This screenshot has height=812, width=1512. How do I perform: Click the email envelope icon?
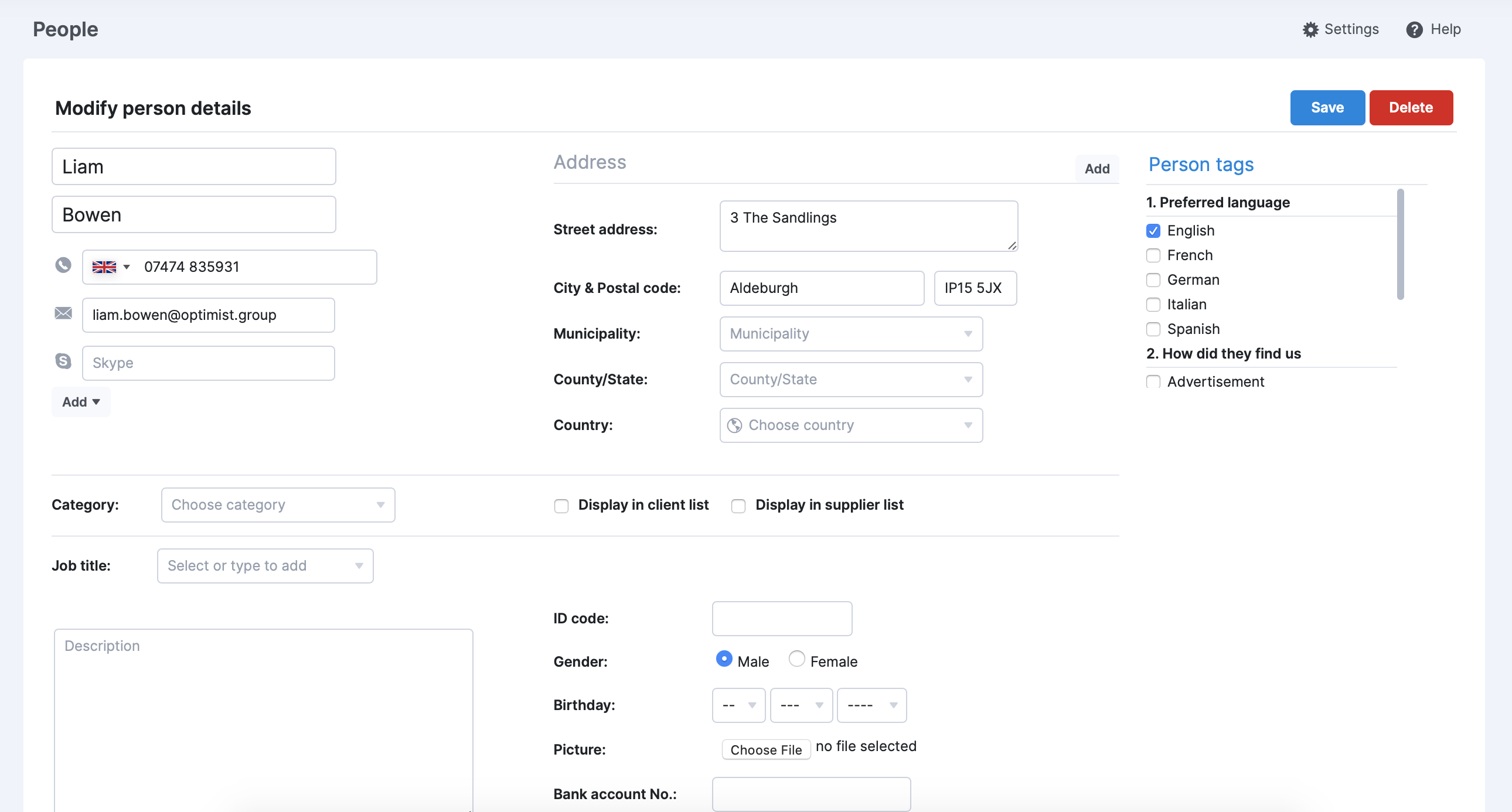pos(63,313)
